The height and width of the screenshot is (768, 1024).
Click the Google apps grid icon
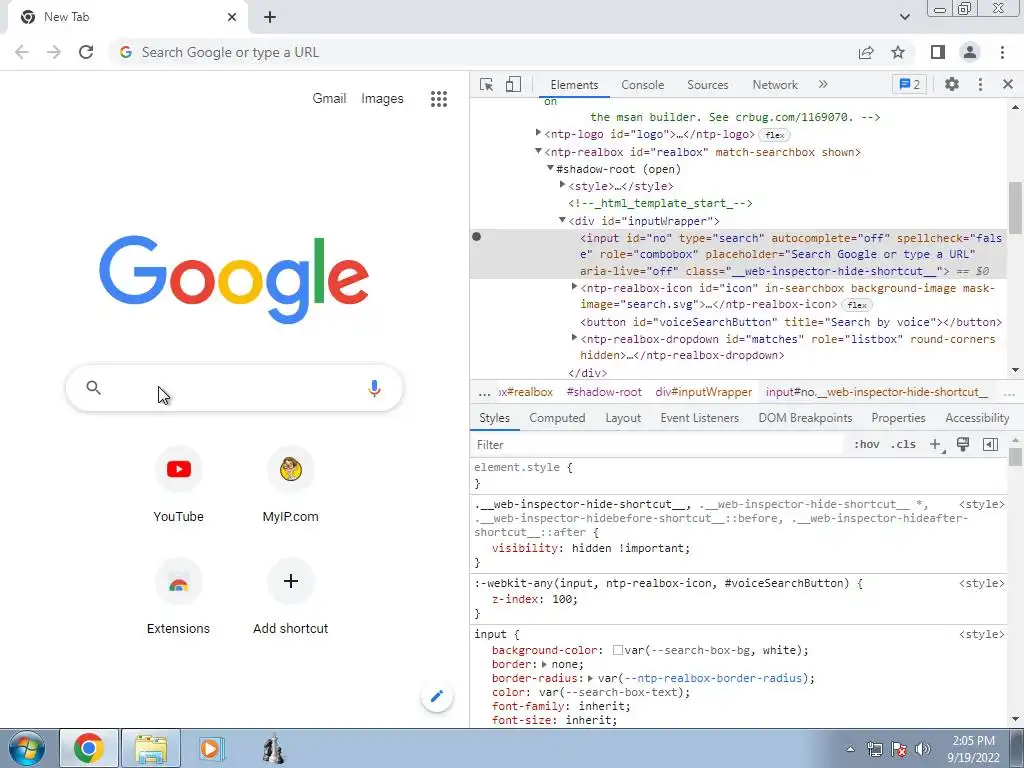(439, 99)
